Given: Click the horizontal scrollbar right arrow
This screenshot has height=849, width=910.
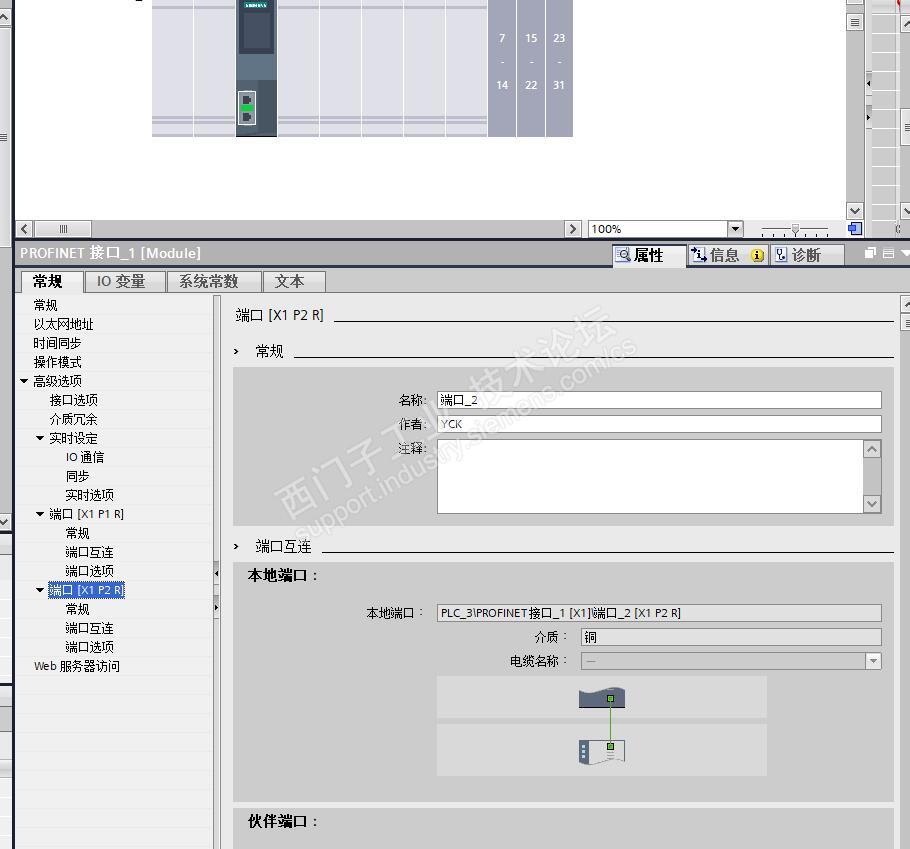Looking at the screenshot, I should click(x=573, y=229).
